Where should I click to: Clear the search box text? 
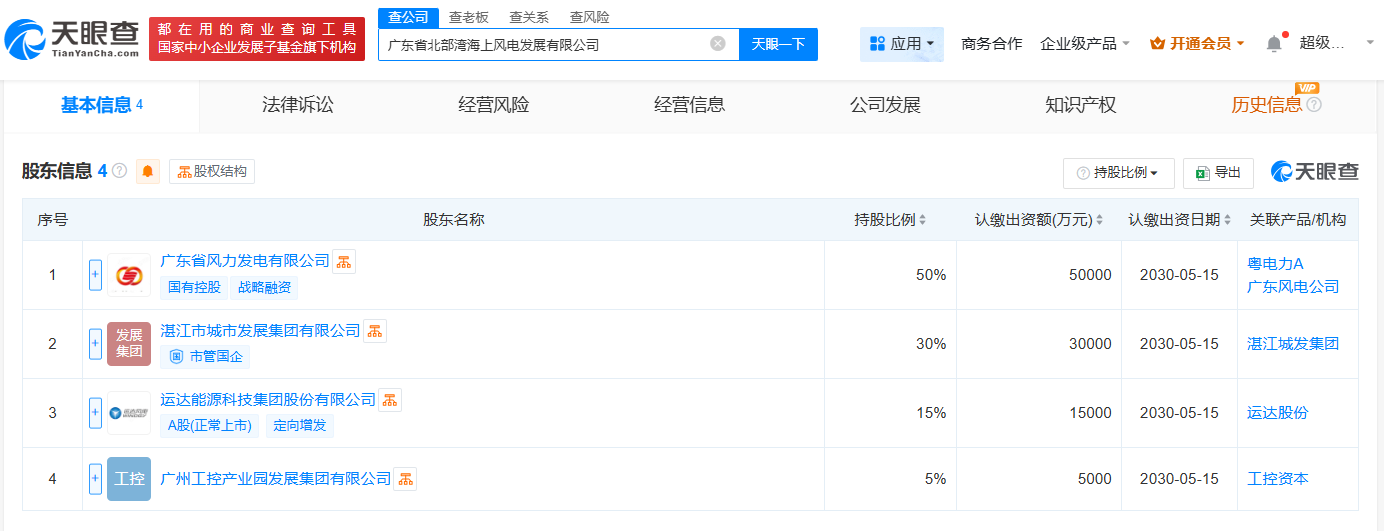718,44
